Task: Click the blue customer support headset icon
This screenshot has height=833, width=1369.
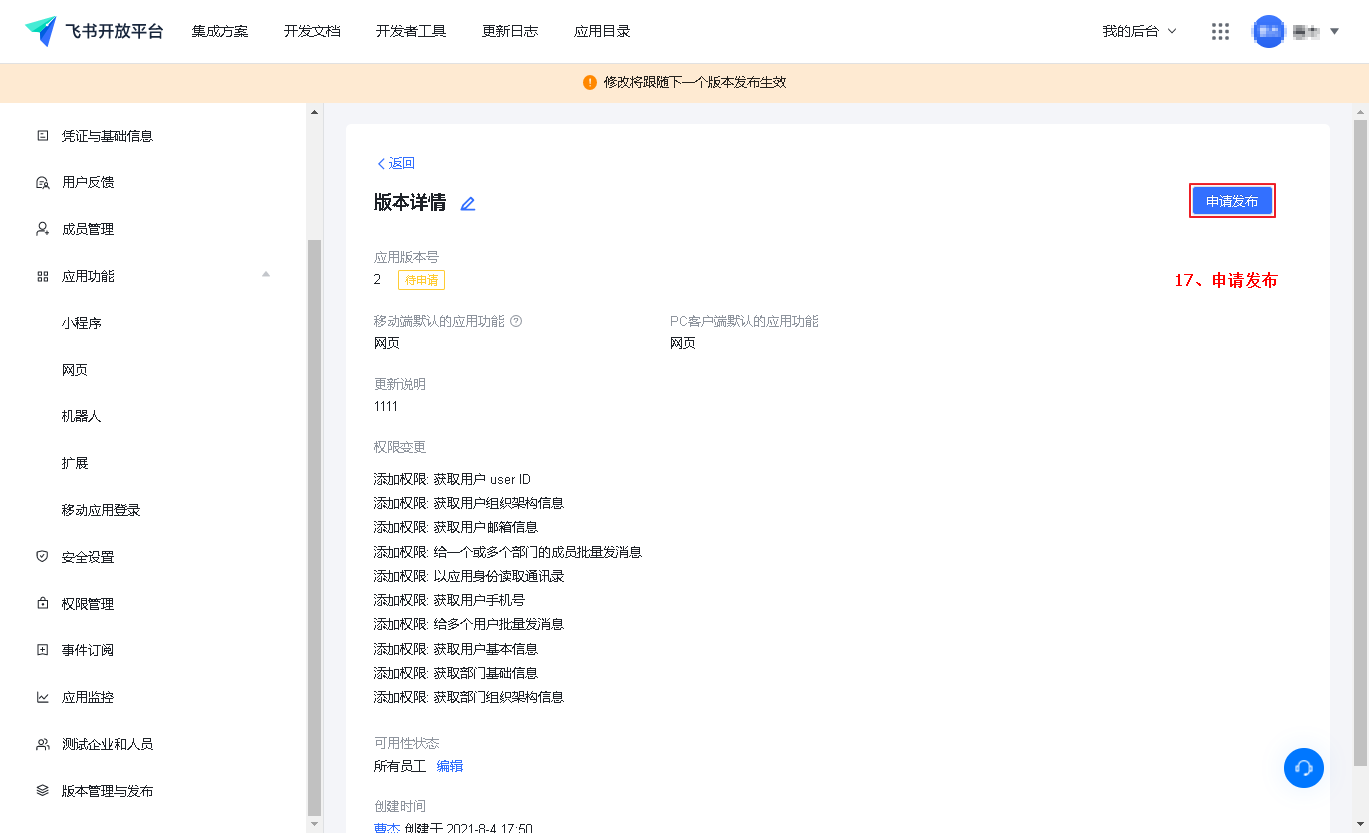Action: tap(1303, 768)
